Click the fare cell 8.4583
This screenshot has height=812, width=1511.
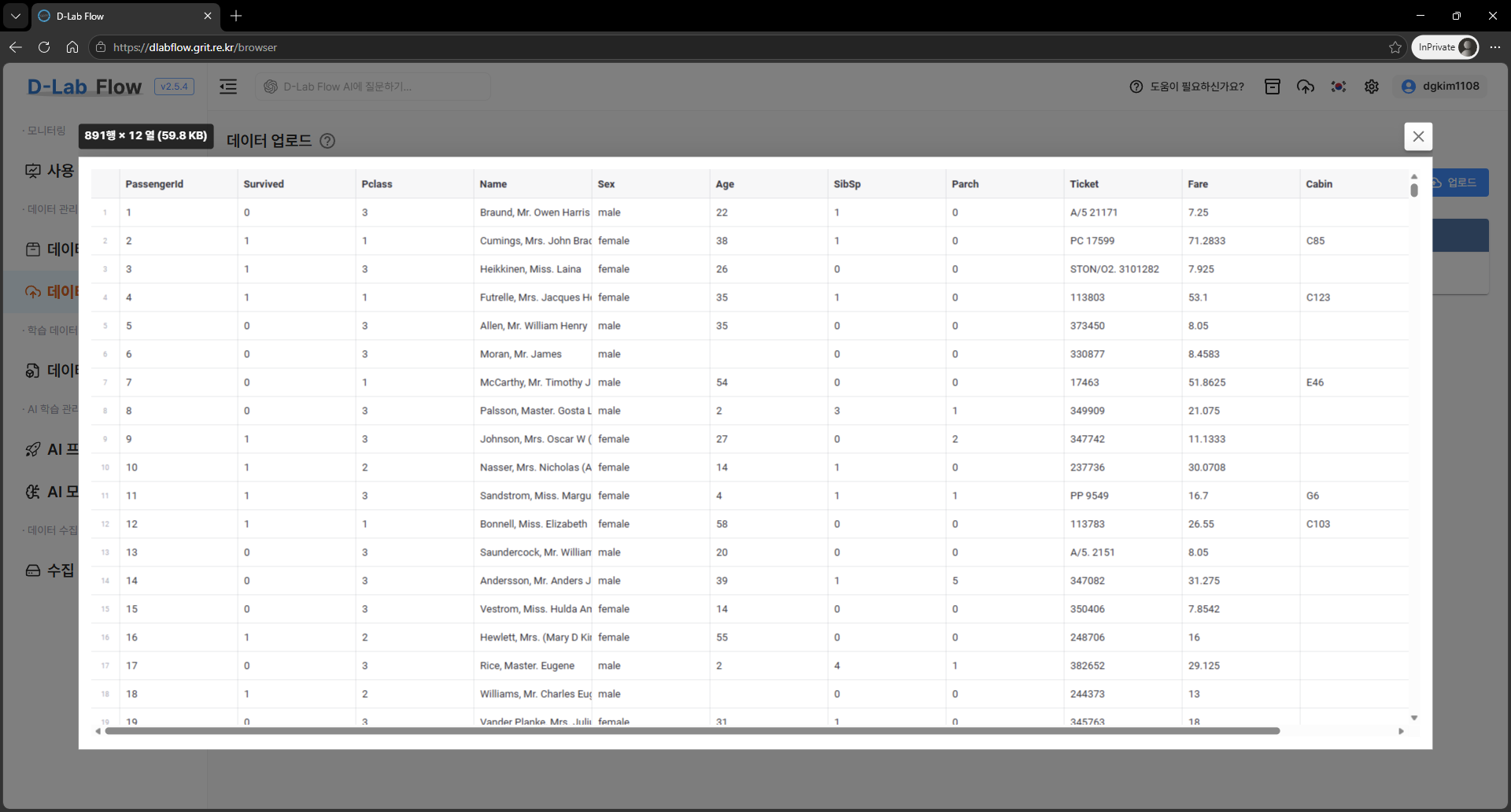tap(1240, 354)
